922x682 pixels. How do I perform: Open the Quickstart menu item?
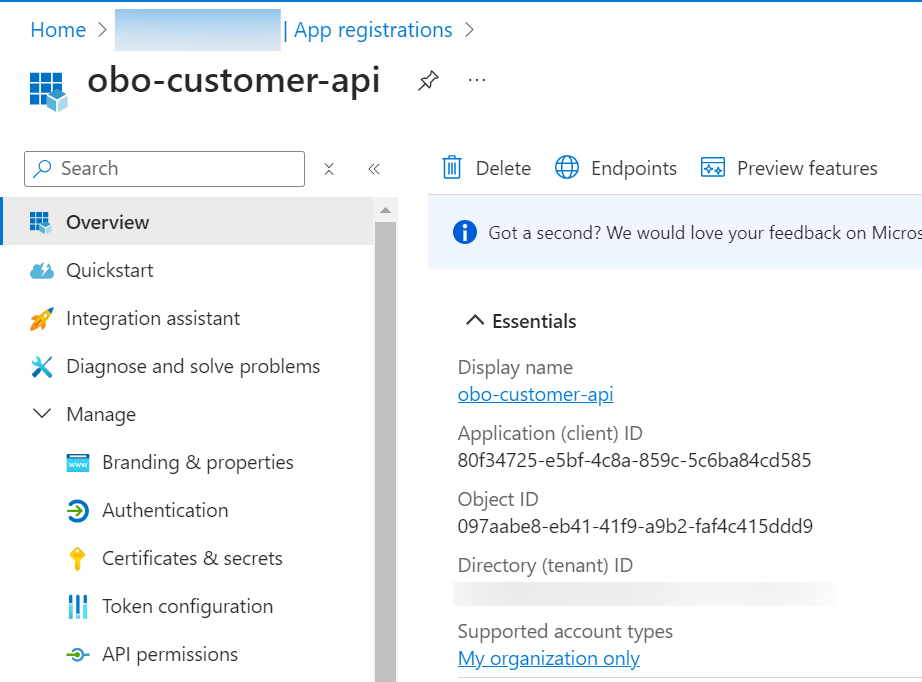(x=187, y=270)
